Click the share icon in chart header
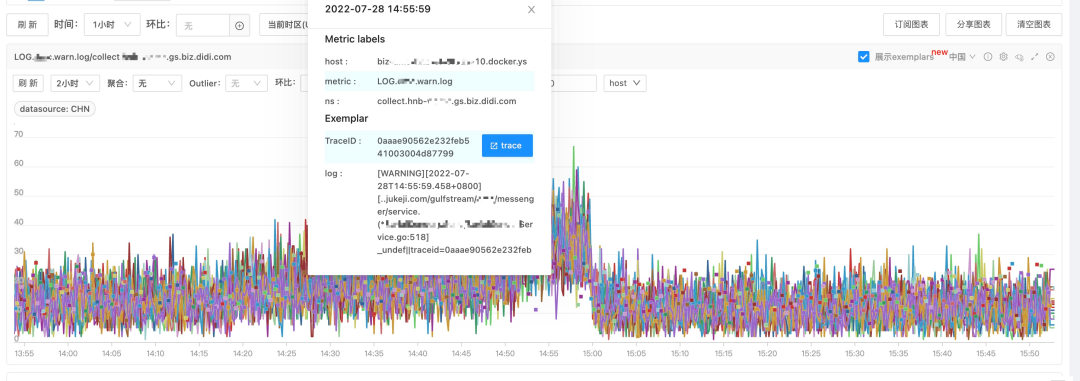The width and height of the screenshot is (1080, 381). click(1019, 57)
